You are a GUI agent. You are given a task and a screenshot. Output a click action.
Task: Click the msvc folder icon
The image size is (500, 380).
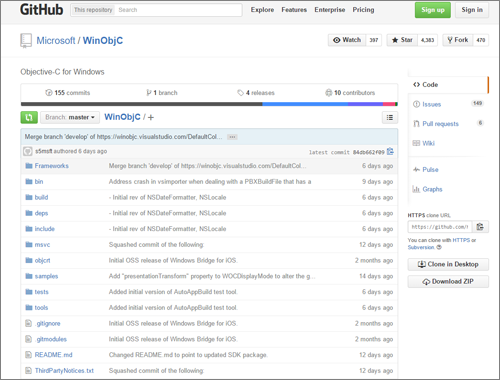pyautogui.click(x=29, y=244)
